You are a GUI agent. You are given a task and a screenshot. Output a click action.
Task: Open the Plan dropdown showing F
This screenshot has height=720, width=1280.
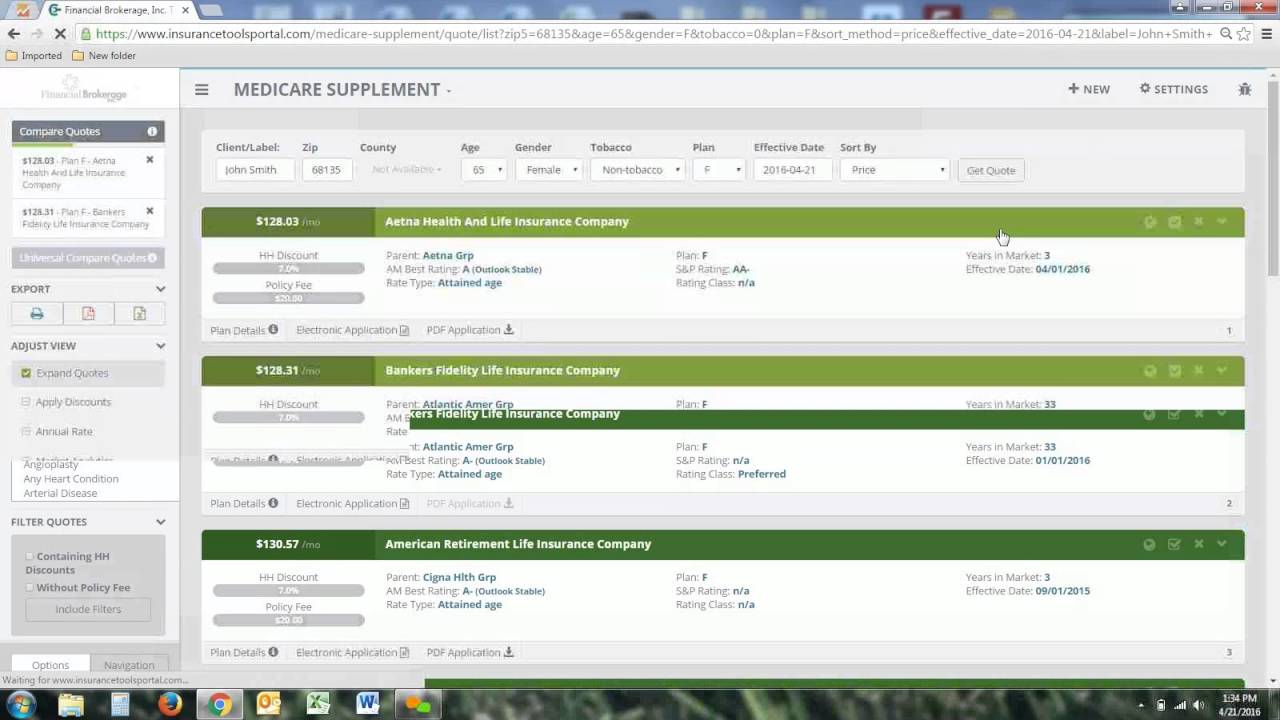(718, 170)
